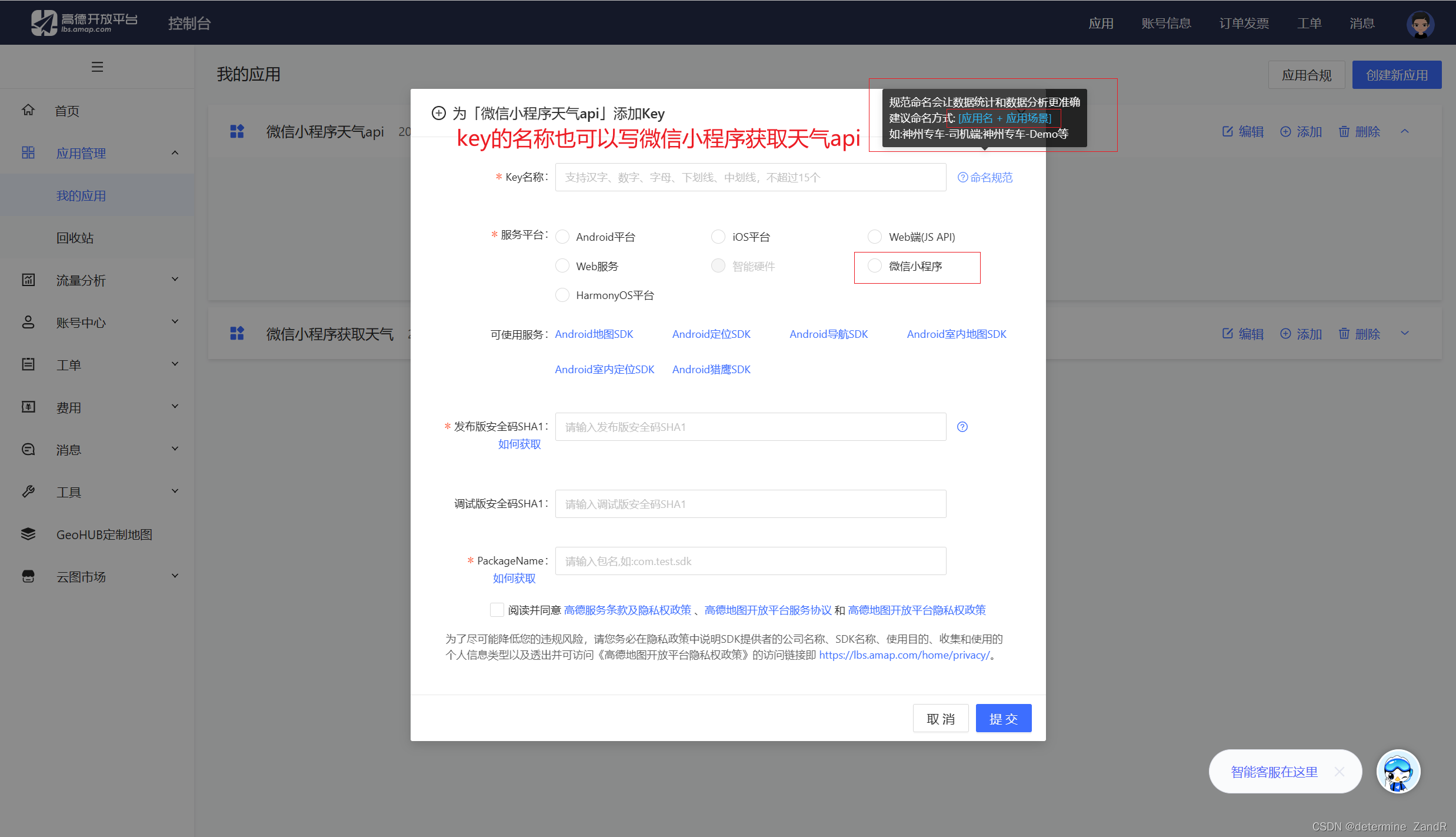Click 如何获取 under PackageName
This screenshot has width=1456, height=837.
tap(514, 578)
